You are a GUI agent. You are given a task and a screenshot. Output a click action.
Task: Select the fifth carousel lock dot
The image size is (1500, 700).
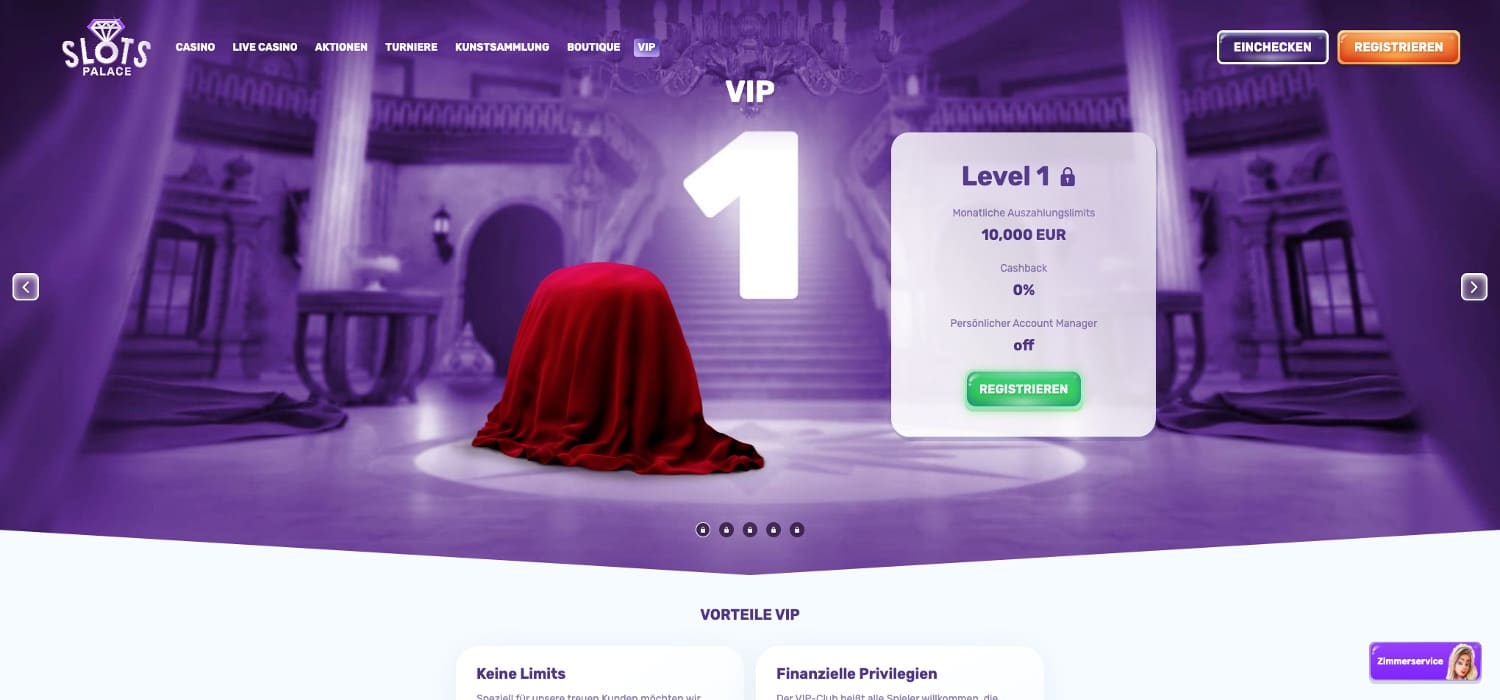797,530
